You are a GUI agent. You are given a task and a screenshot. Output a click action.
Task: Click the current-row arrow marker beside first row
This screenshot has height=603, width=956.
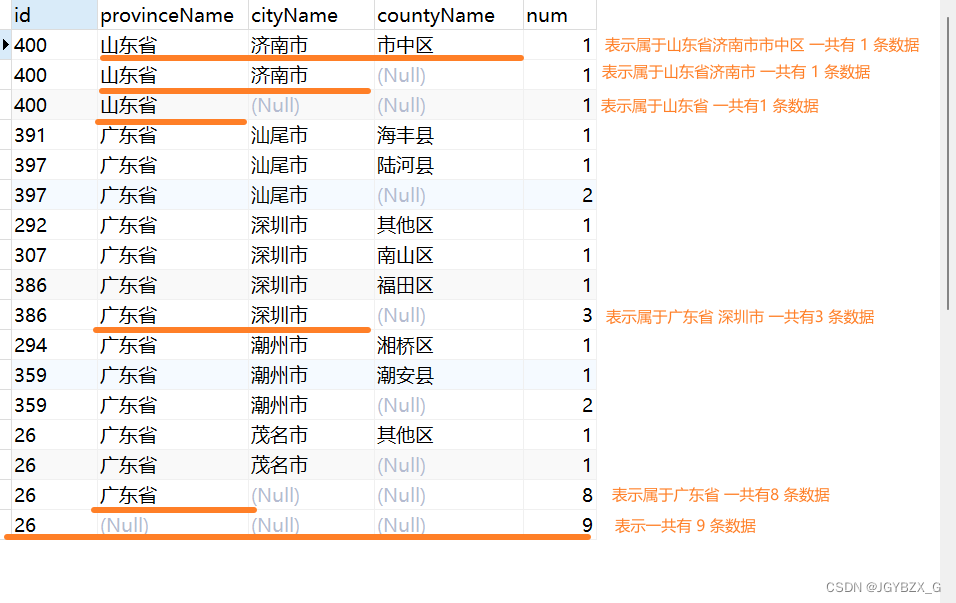5,45
